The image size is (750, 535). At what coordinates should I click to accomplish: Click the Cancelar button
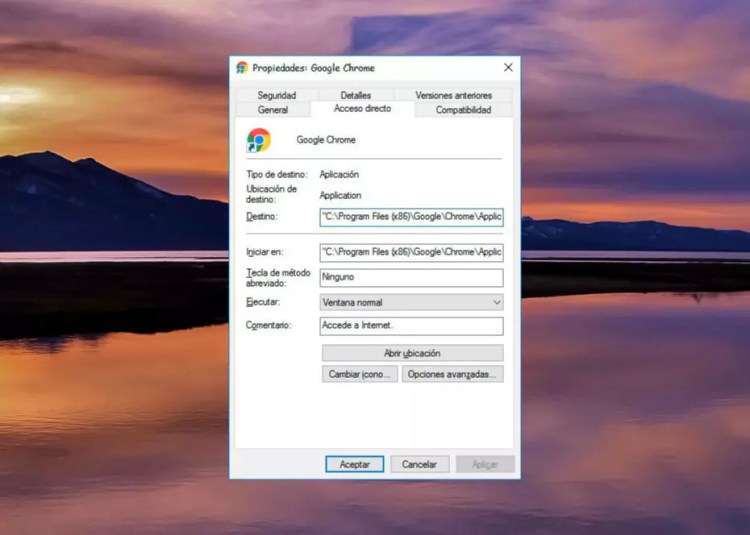pos(419,464)
